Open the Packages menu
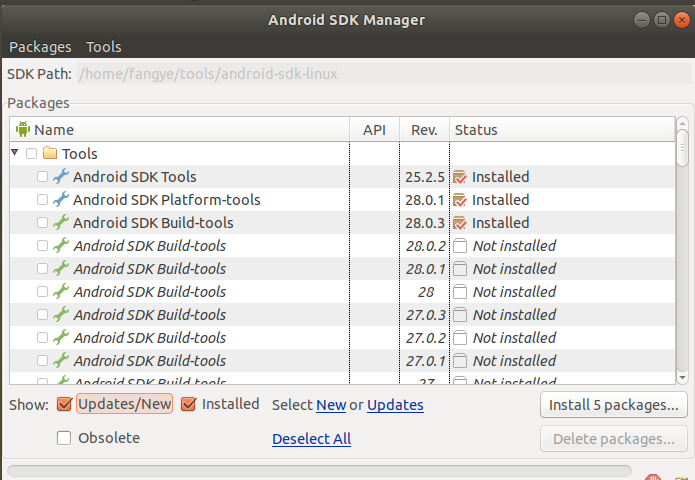 pos(40,47)
